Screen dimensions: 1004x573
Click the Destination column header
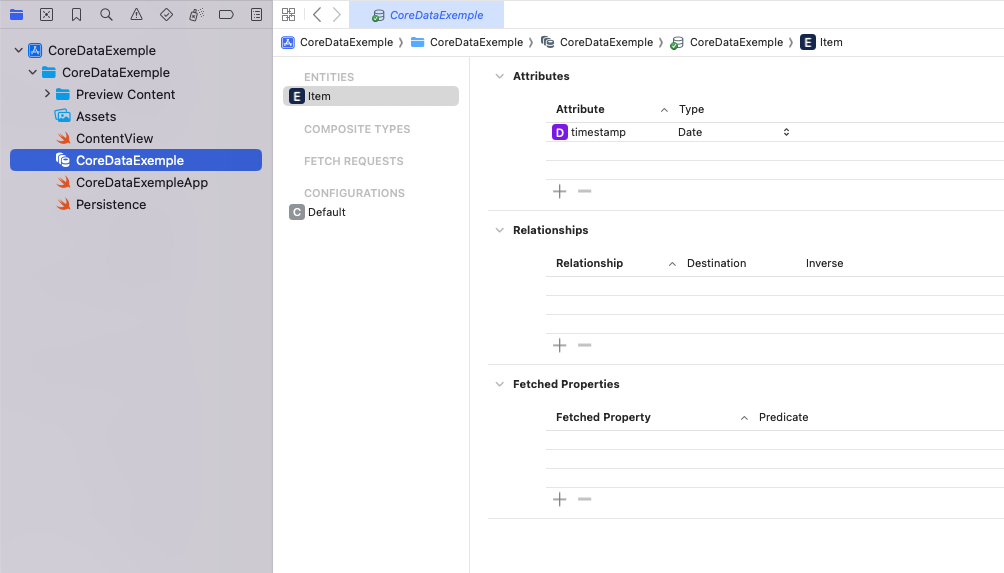[x=717, y=263]
